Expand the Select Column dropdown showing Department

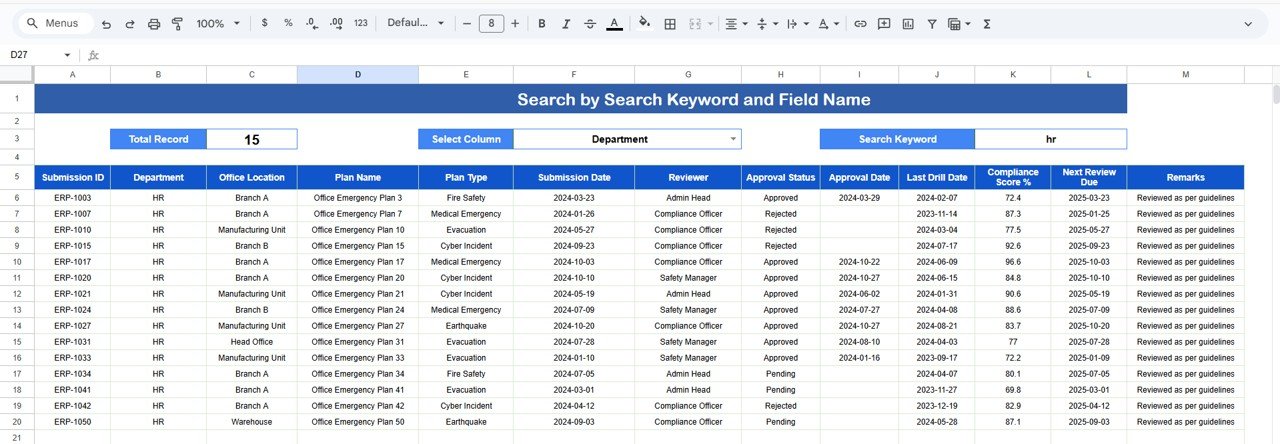click(x=732, y=139)
